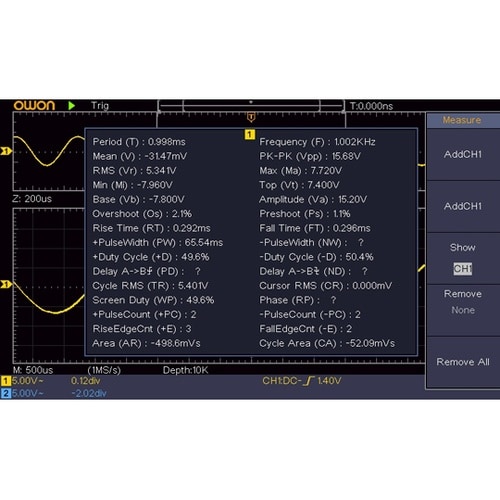Image resolution: width=500 pixels, height=500 pixels.
Task: Open the Show channel option
Action: pos(463,258)
